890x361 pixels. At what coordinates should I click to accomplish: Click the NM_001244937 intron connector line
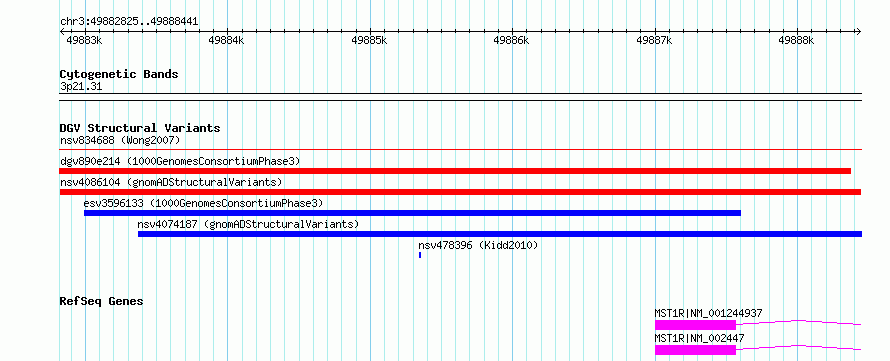799,322
